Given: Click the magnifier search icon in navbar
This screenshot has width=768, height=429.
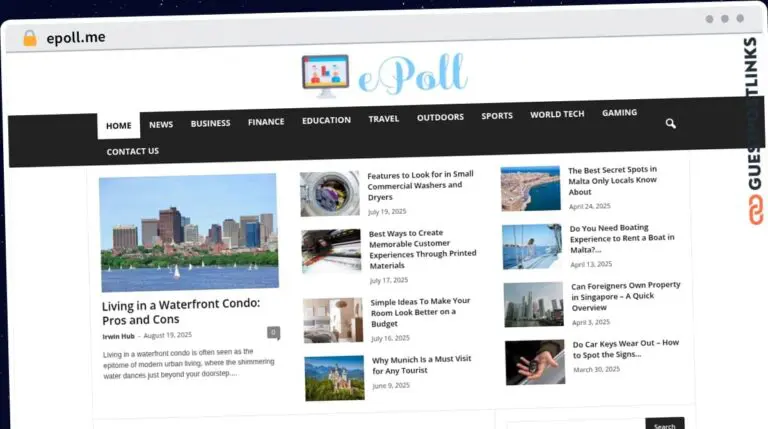Looking at the screenshot, I should (670, 123).
